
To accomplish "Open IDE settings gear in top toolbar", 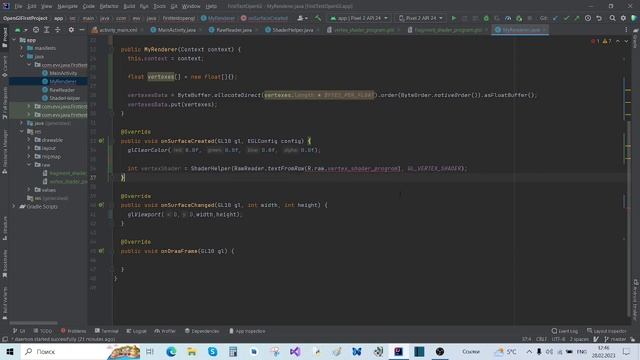I will 623,18.
